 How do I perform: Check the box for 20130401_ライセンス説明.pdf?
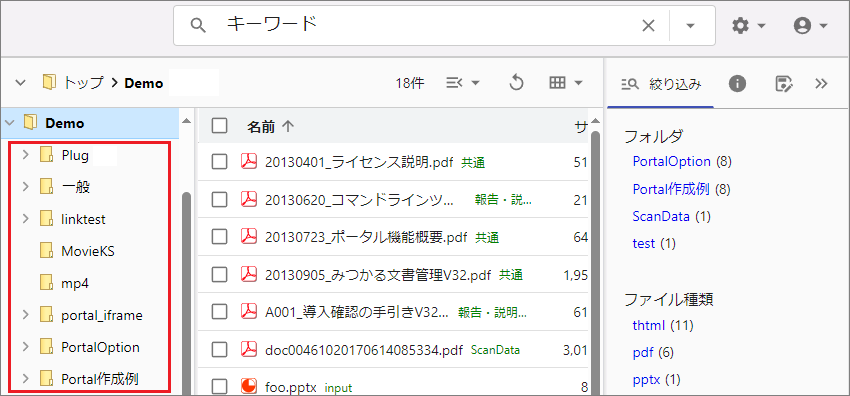click(x=220, y=161)
